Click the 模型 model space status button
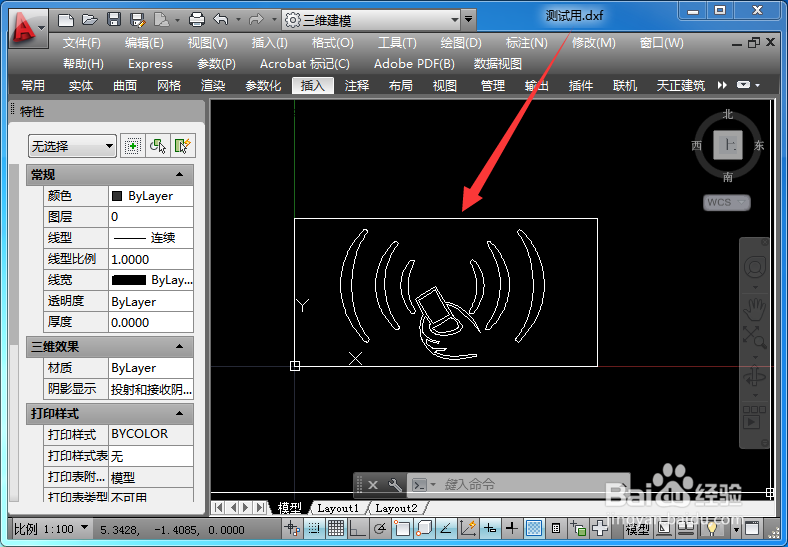Screen dimensions: 788x547 pos(637,528)
